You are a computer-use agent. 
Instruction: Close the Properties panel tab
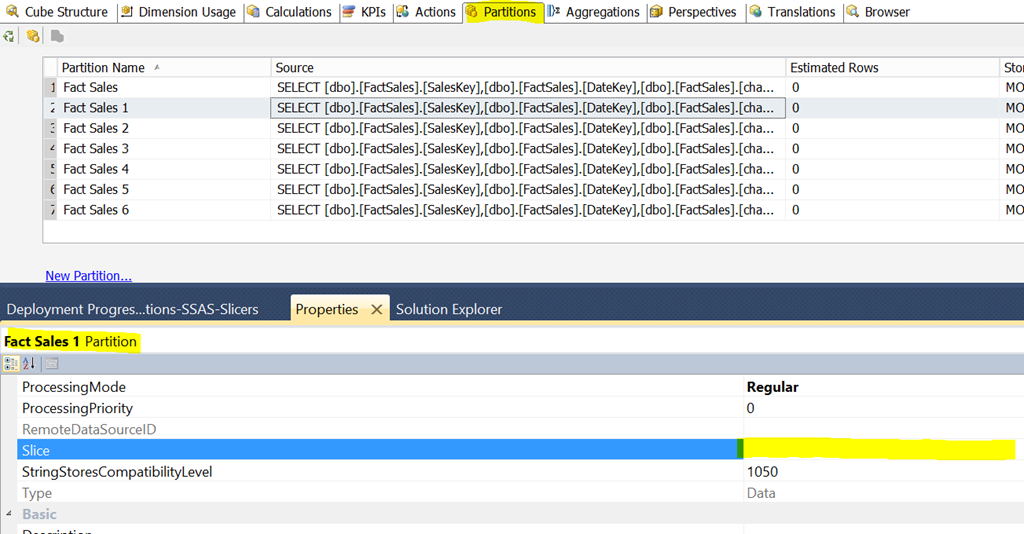coord(377,310)
